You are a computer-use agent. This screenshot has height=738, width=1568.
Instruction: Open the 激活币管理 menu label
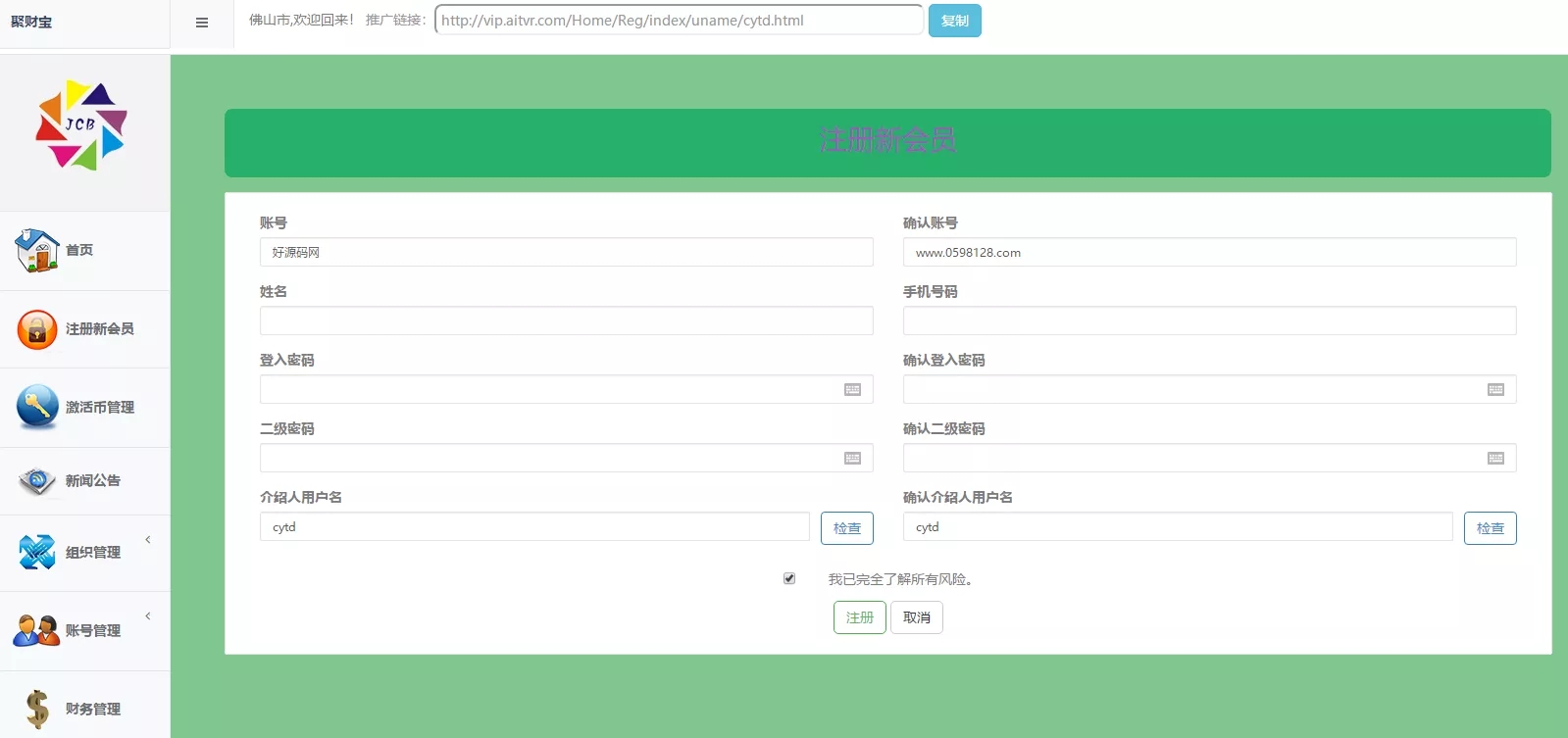click(x=100, y=408)
